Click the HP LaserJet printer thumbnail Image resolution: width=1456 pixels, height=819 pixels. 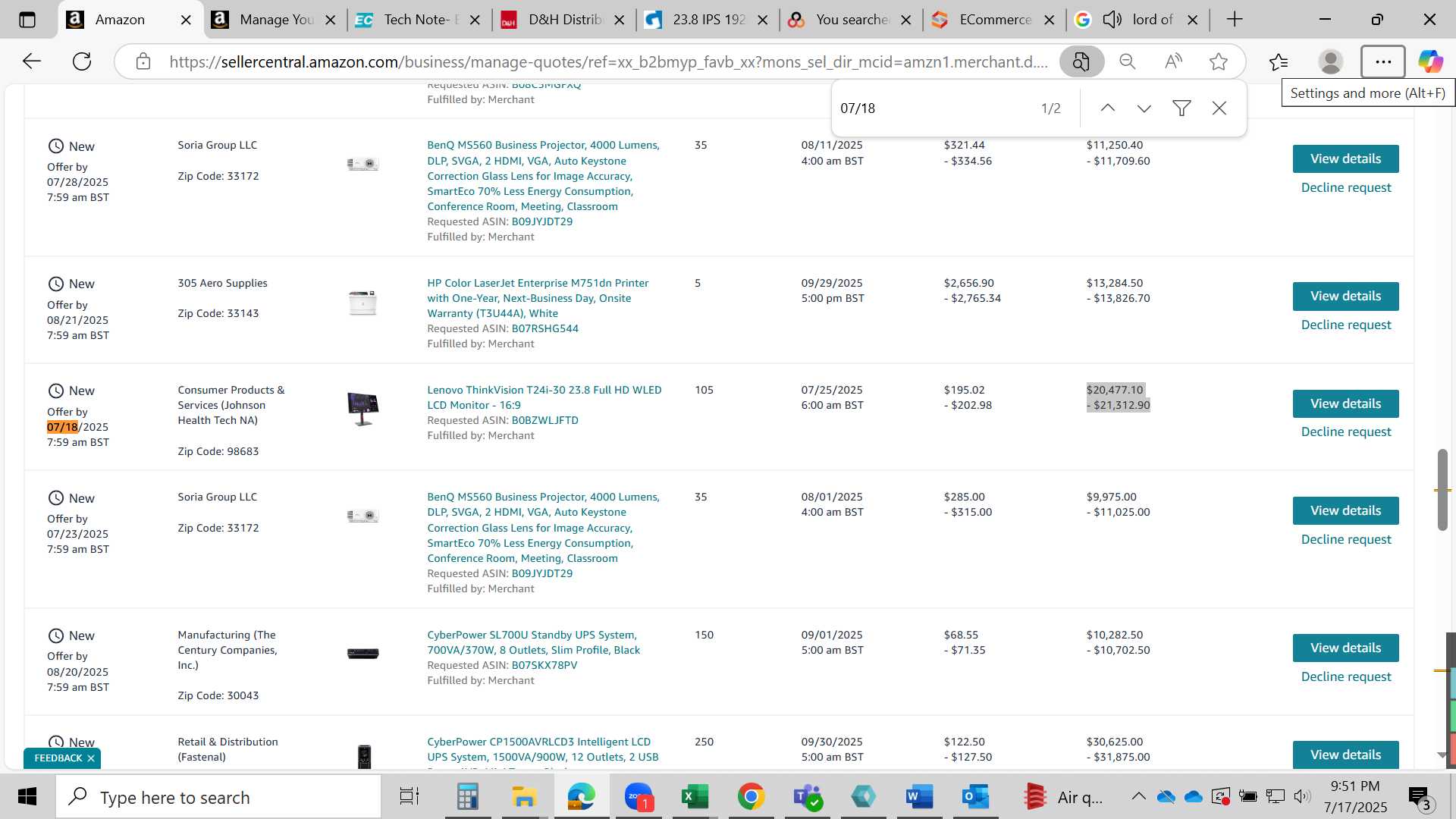[362, 303]
